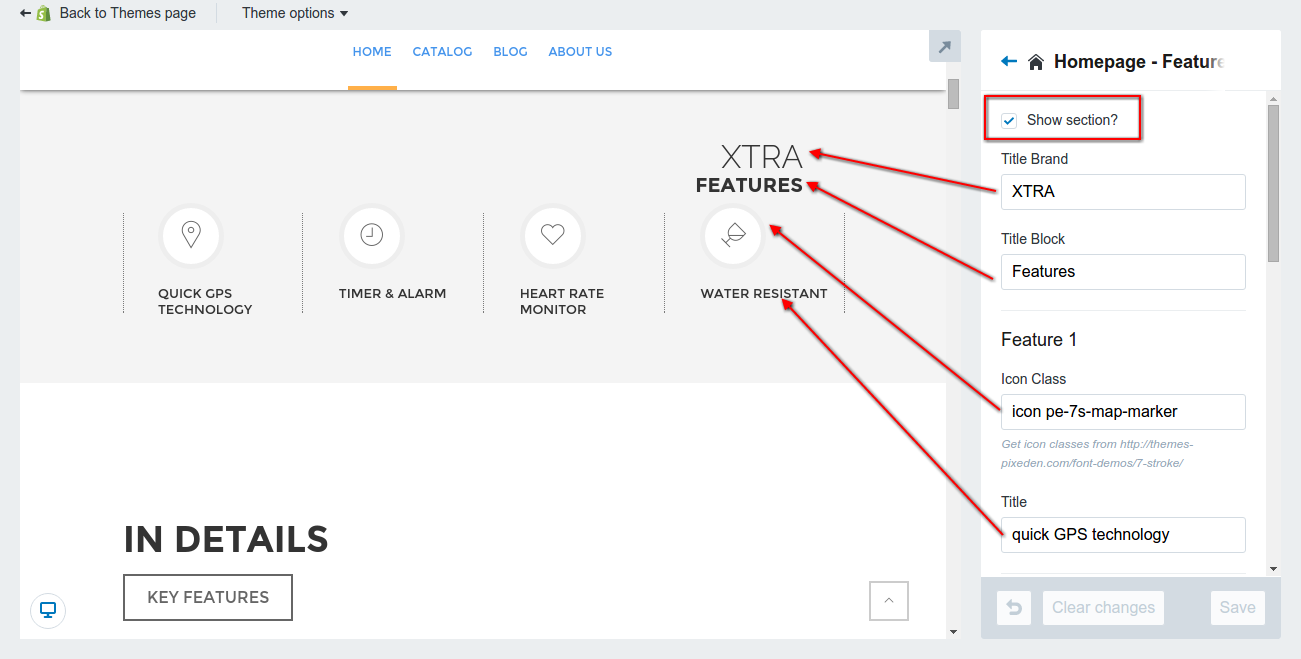Click the Feature 1 section heading

pyautogui.click(x=1039, y=340)
